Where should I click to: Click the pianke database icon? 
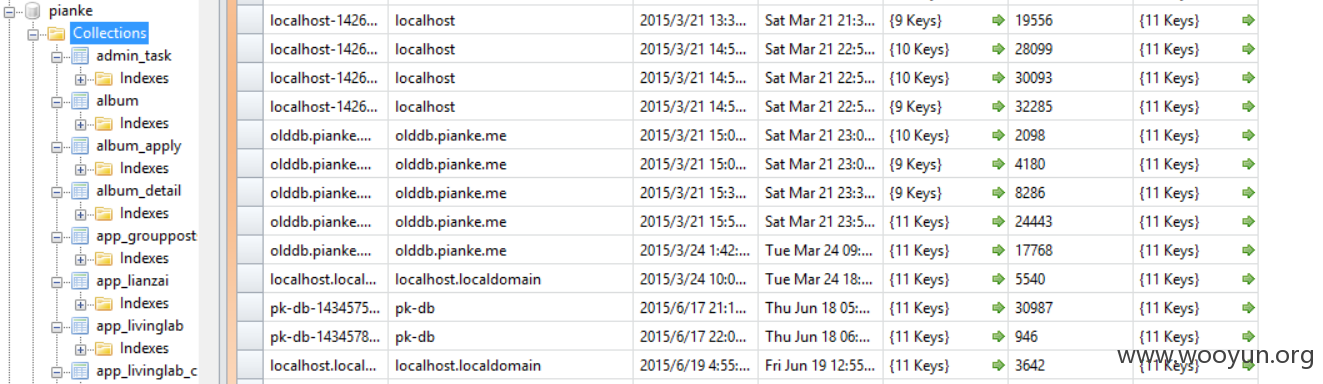[x=32, y=11]
